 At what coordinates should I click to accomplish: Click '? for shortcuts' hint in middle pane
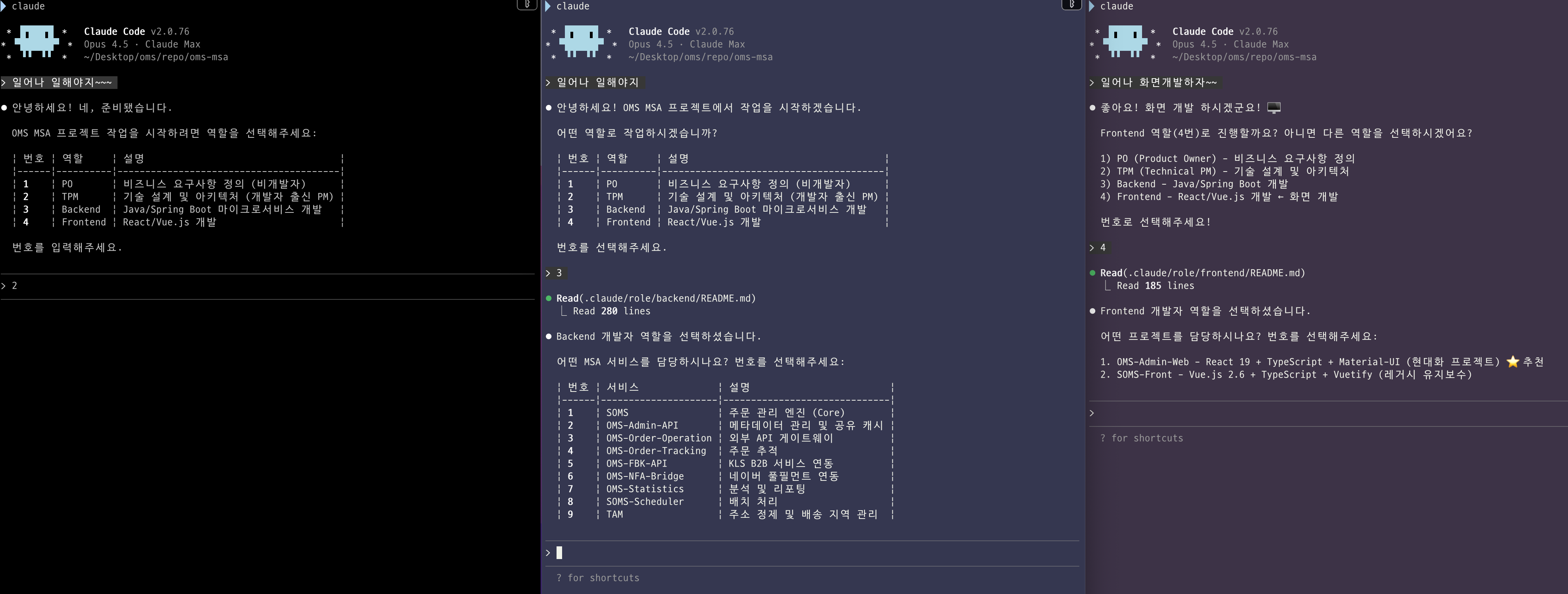coord(597,578)
